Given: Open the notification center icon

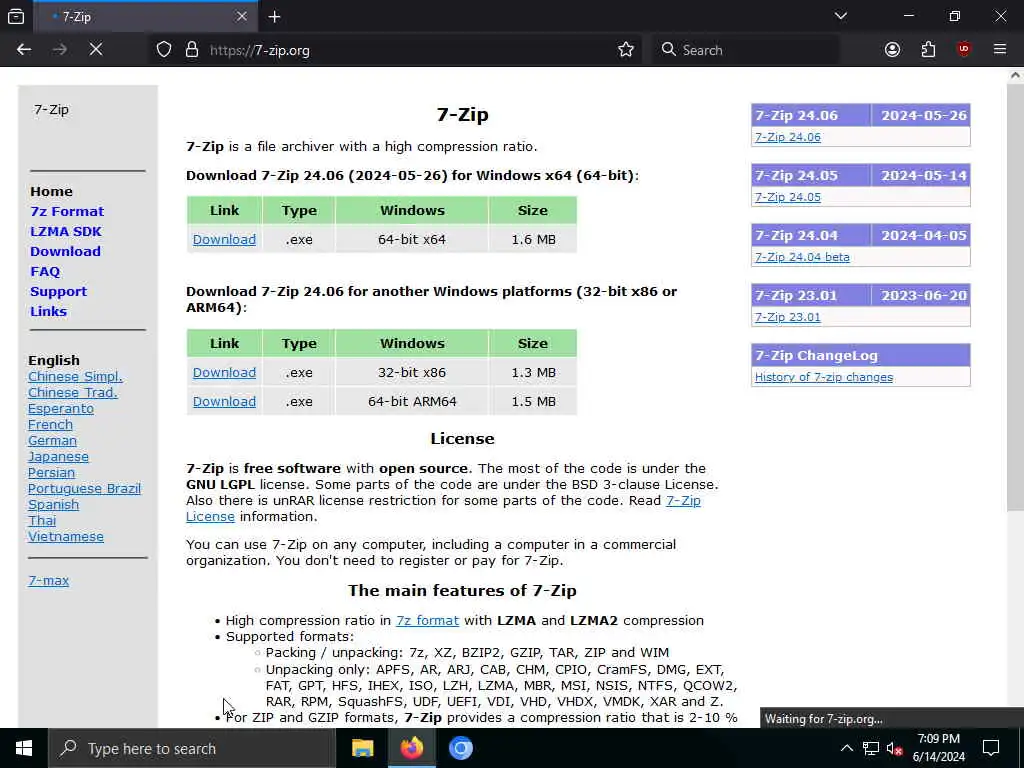Looking at the screenshot, I should click(991, 748).
